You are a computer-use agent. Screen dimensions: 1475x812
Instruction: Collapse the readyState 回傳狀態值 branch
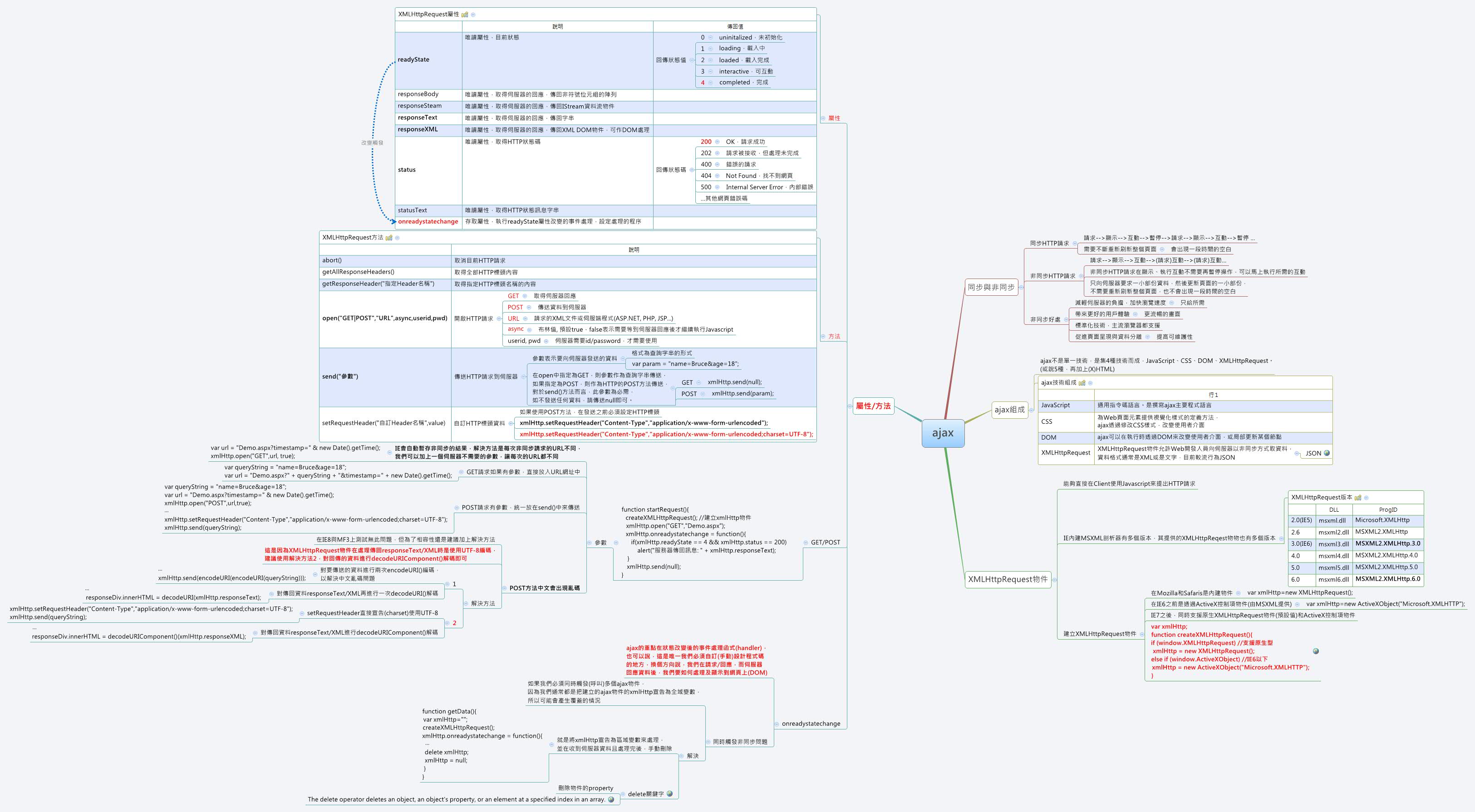tap(692, 60)
